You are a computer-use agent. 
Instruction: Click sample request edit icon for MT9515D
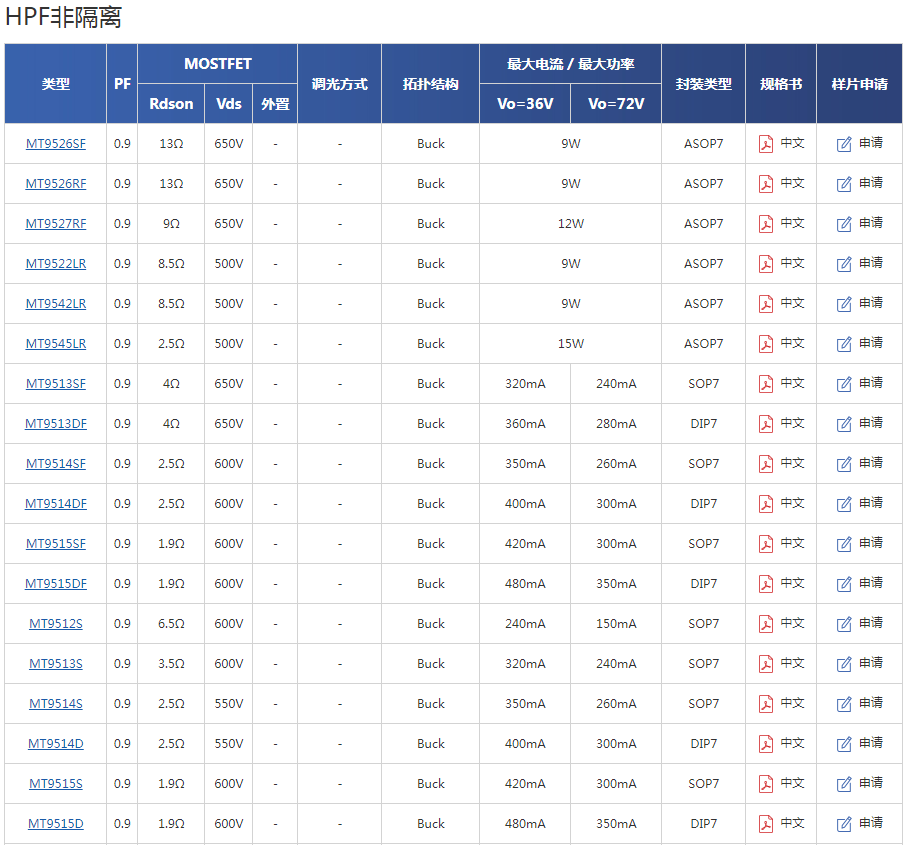pyautogui.click(x=844, y=824)
